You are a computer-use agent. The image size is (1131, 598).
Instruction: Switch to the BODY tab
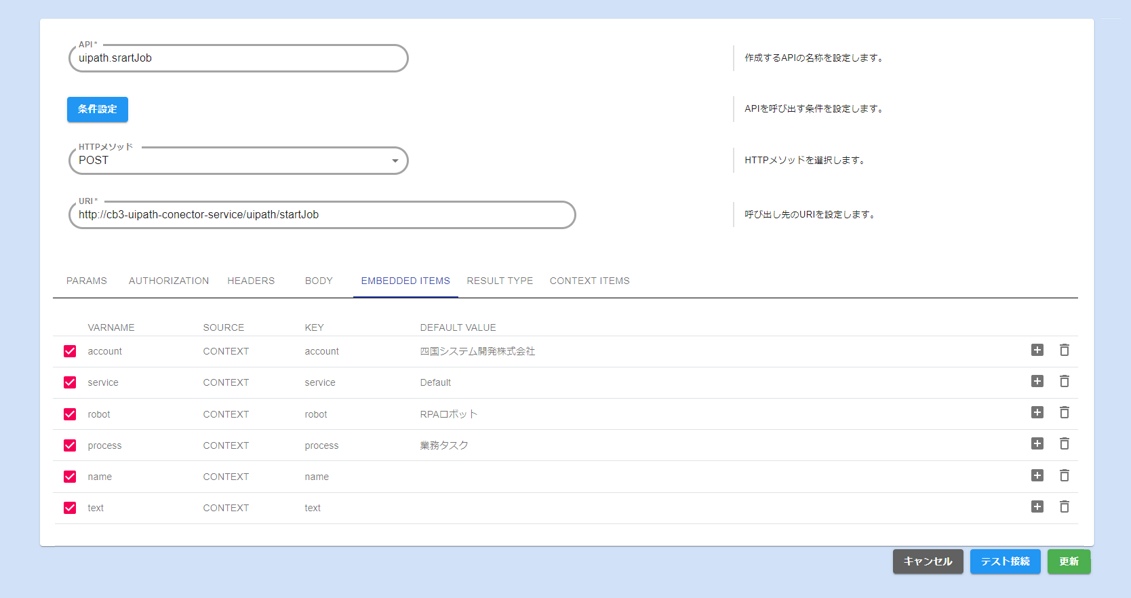(x=318, y=281)
